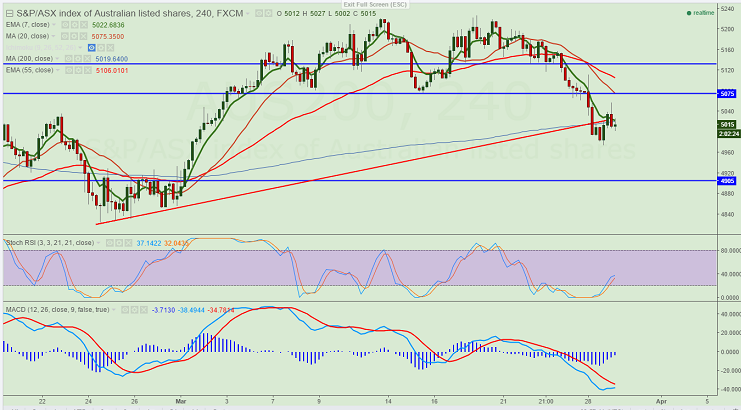Remove the MA (20, close) indicator
Image resolution: width=741 pixels, height=410 pixels.
pyautogui.click(x=83, y=36)
